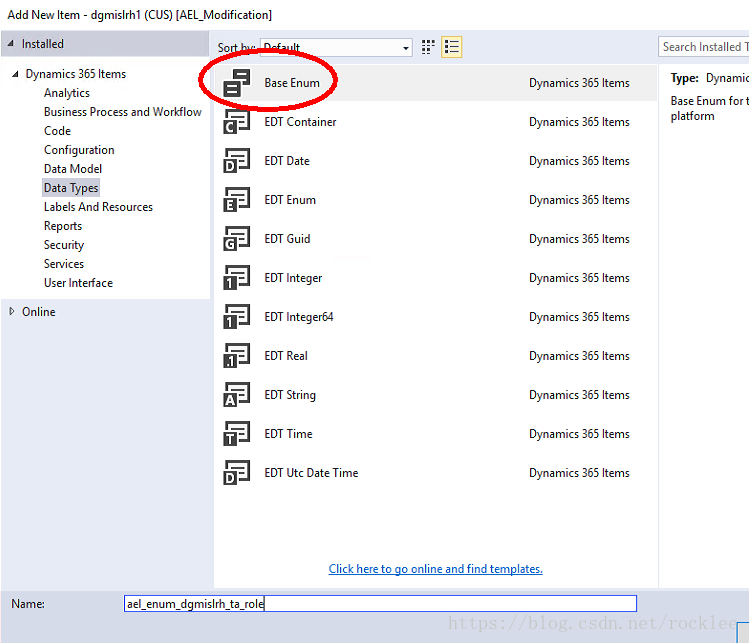
Task: Select the EDT Guid icon
Action: (236, 239)
